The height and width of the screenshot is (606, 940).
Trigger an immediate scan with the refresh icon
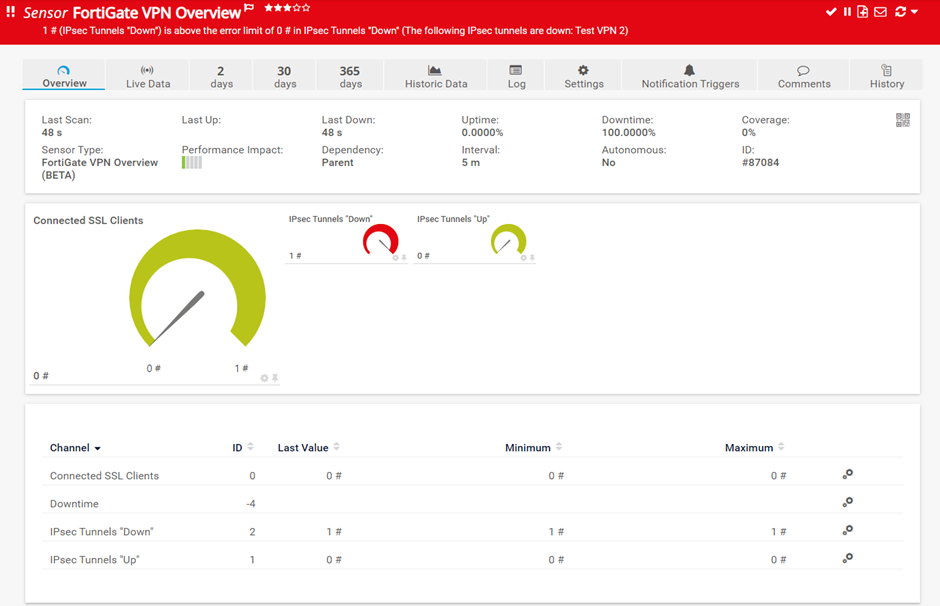(x=901, y=12)
